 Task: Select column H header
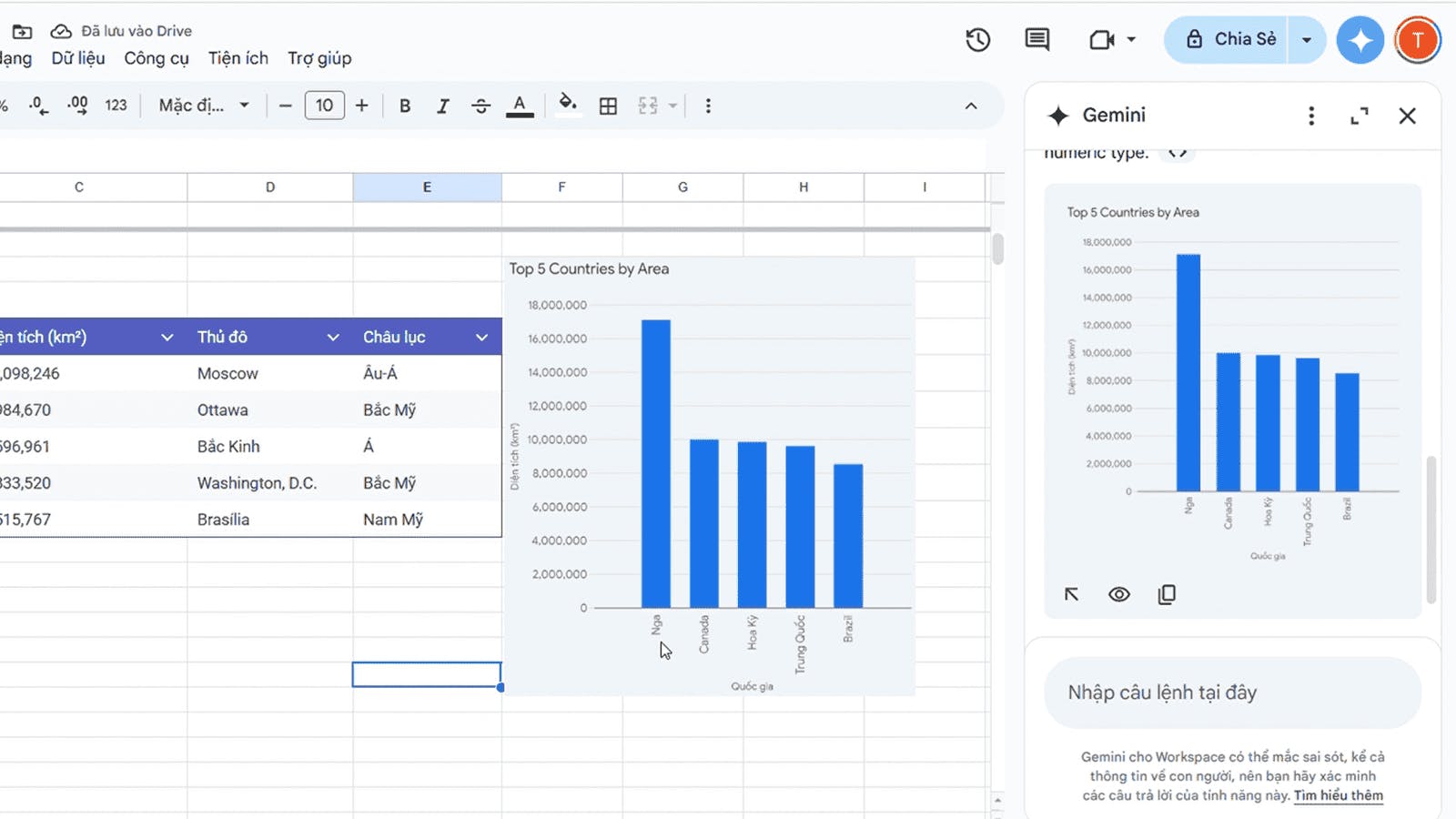pyautogui.click(x=804, y=187)
